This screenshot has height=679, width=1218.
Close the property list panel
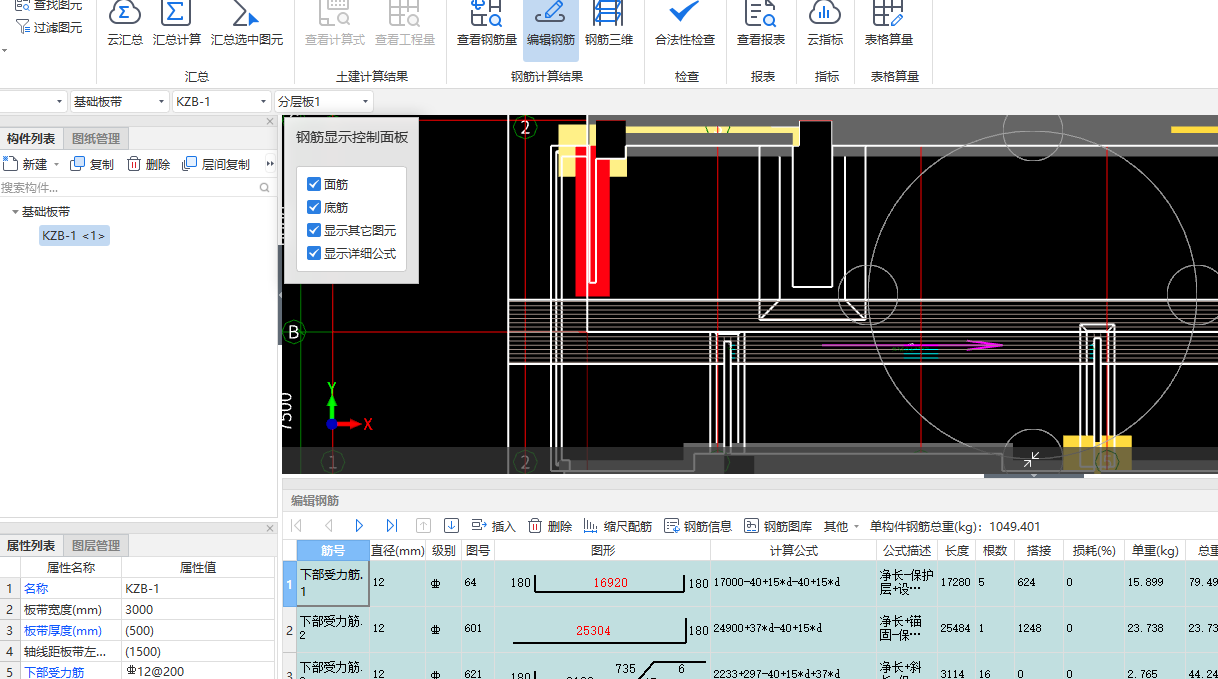point(269,528)
